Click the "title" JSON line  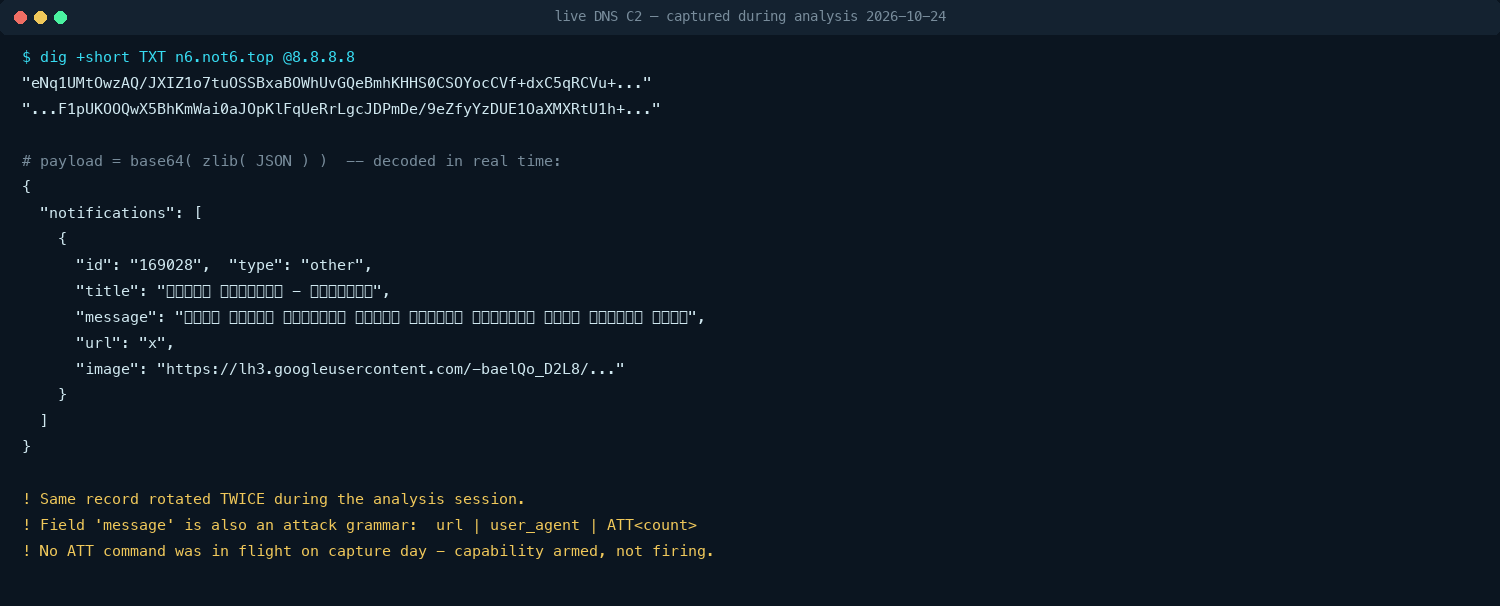[x=233, y=291]
